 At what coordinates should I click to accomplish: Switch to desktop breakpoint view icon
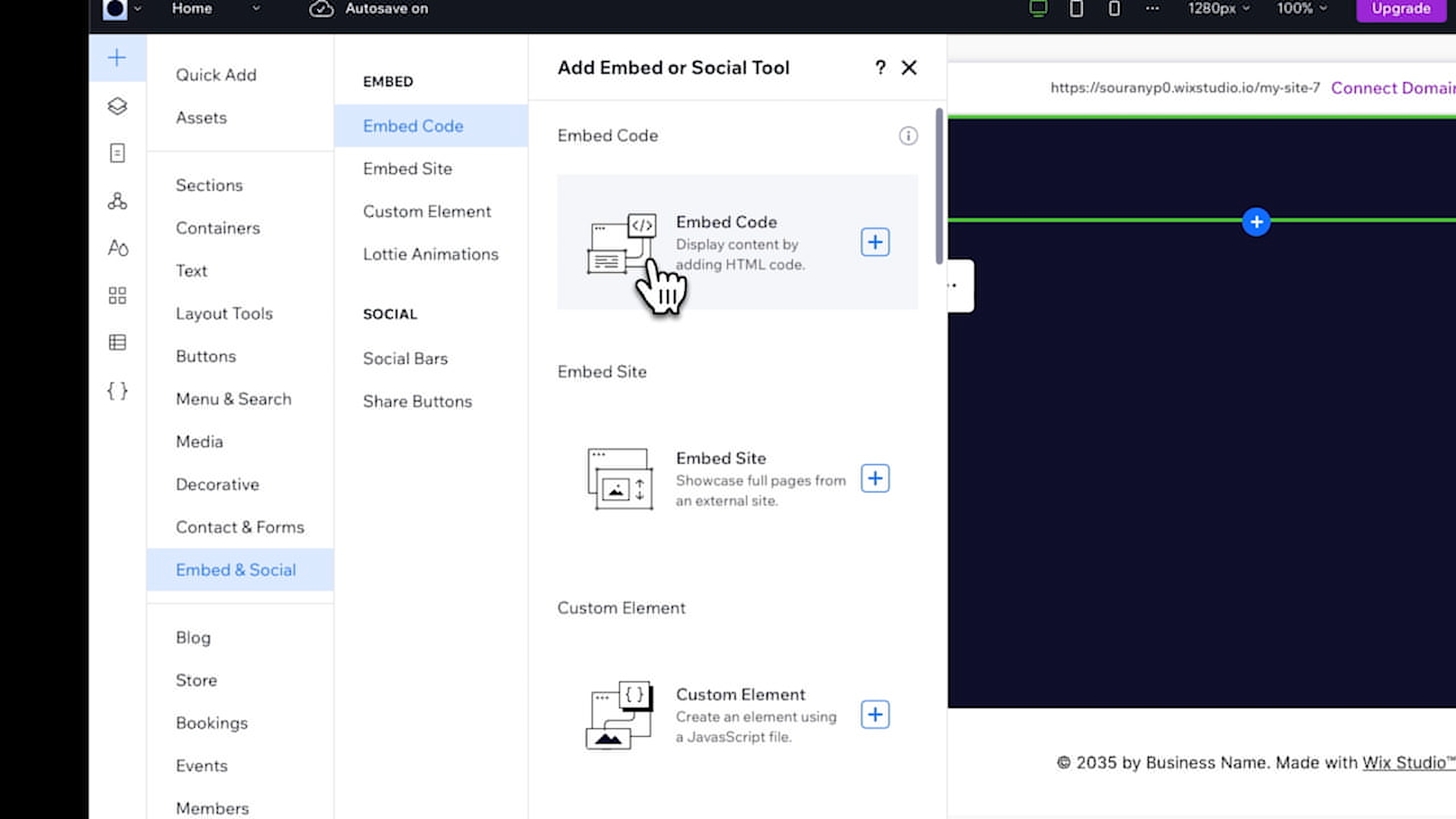tap(1038, 8)
